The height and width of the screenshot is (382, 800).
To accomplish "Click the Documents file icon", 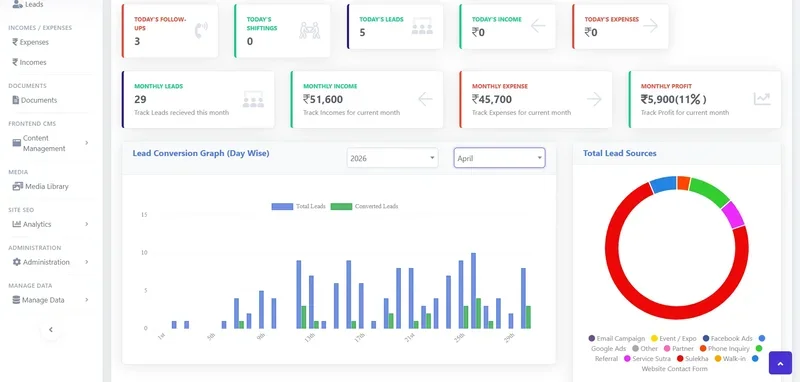I will 16,100.
